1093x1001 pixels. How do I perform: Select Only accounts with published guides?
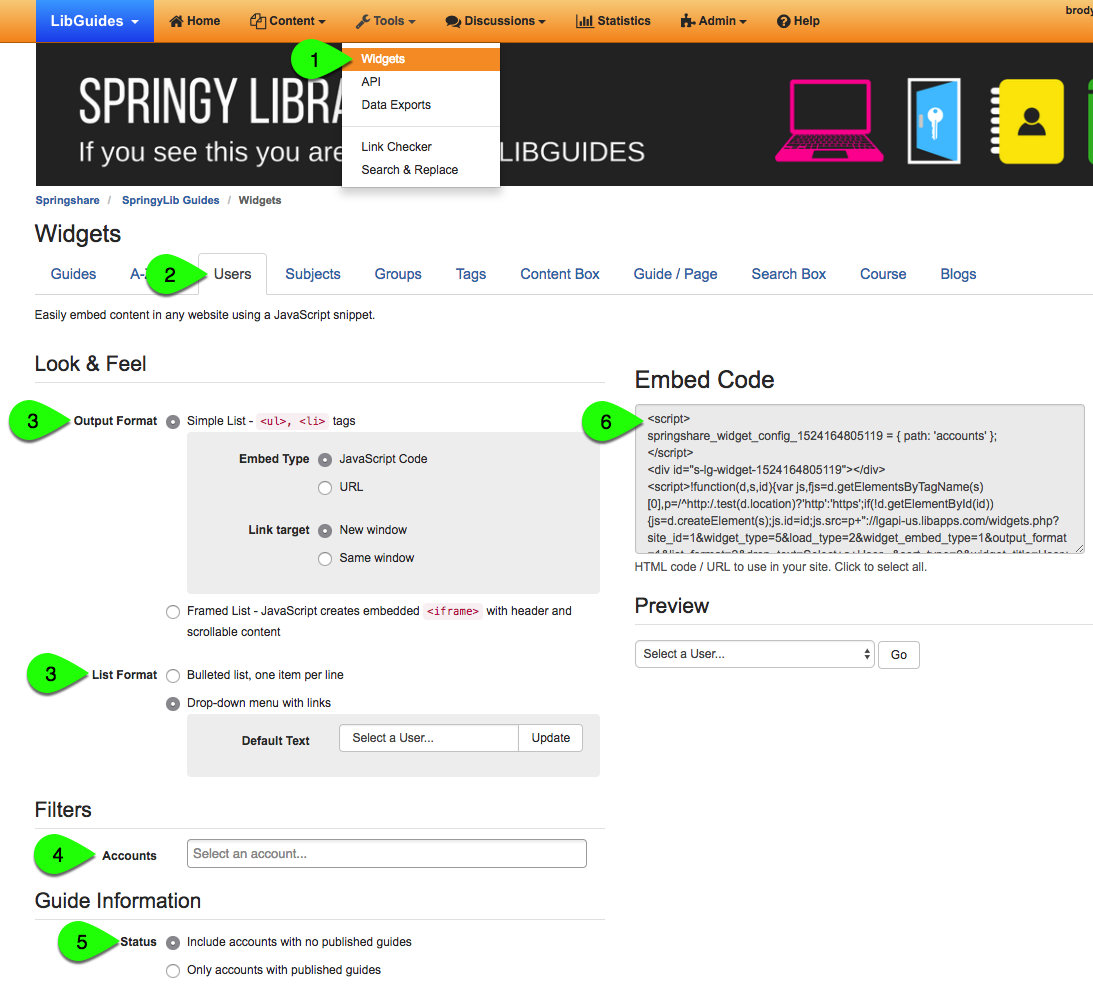173,971
